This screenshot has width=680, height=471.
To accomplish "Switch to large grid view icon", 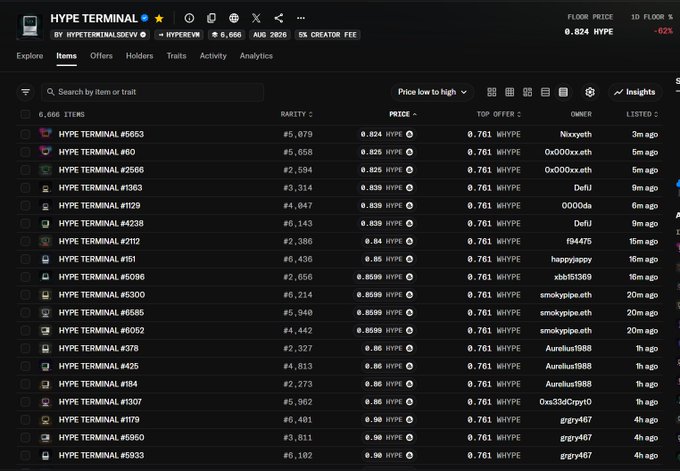I will click(492, 92).
